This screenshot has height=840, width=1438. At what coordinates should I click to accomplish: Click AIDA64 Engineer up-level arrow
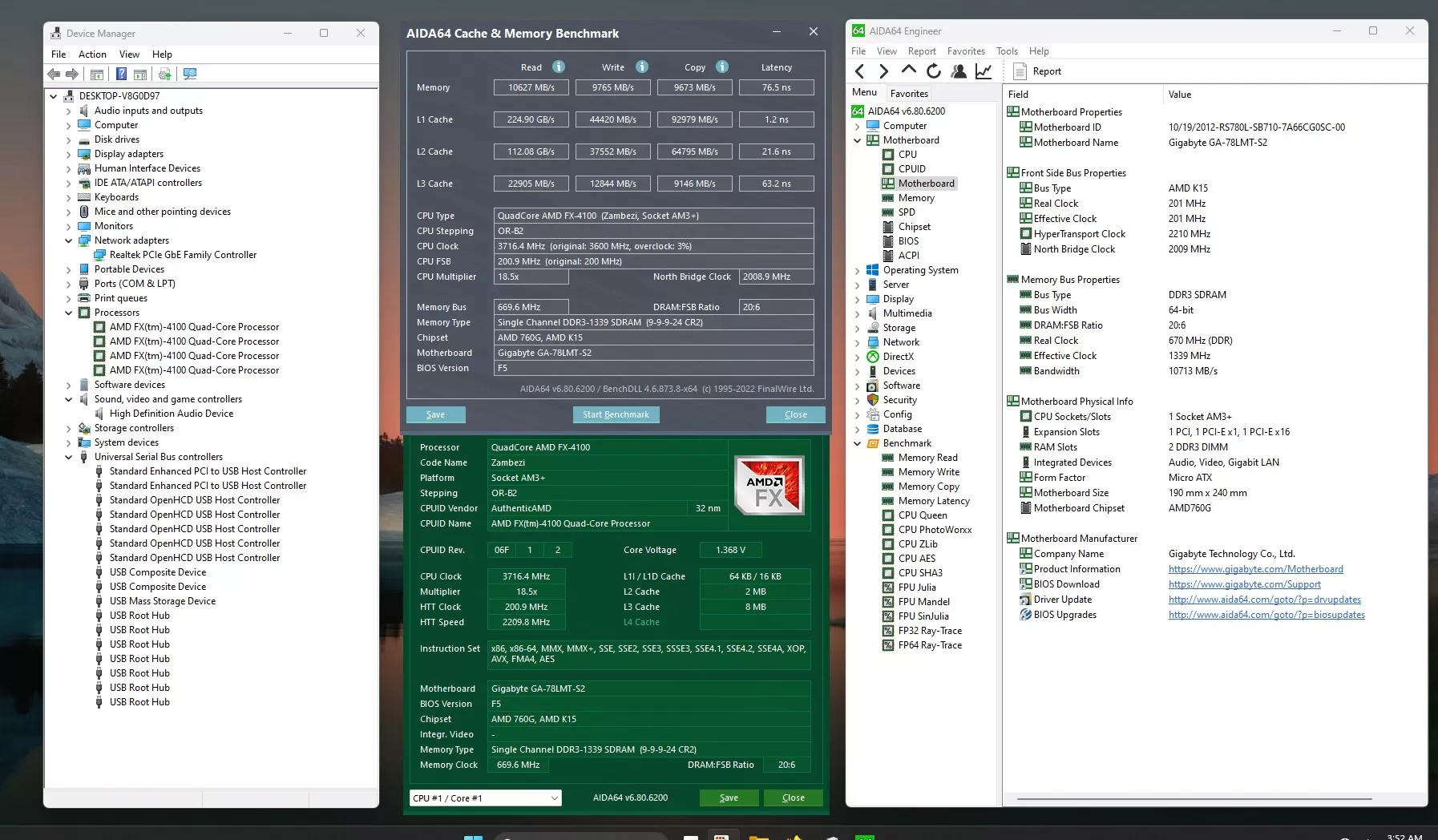pyautogui.click(x=908, y=71)
